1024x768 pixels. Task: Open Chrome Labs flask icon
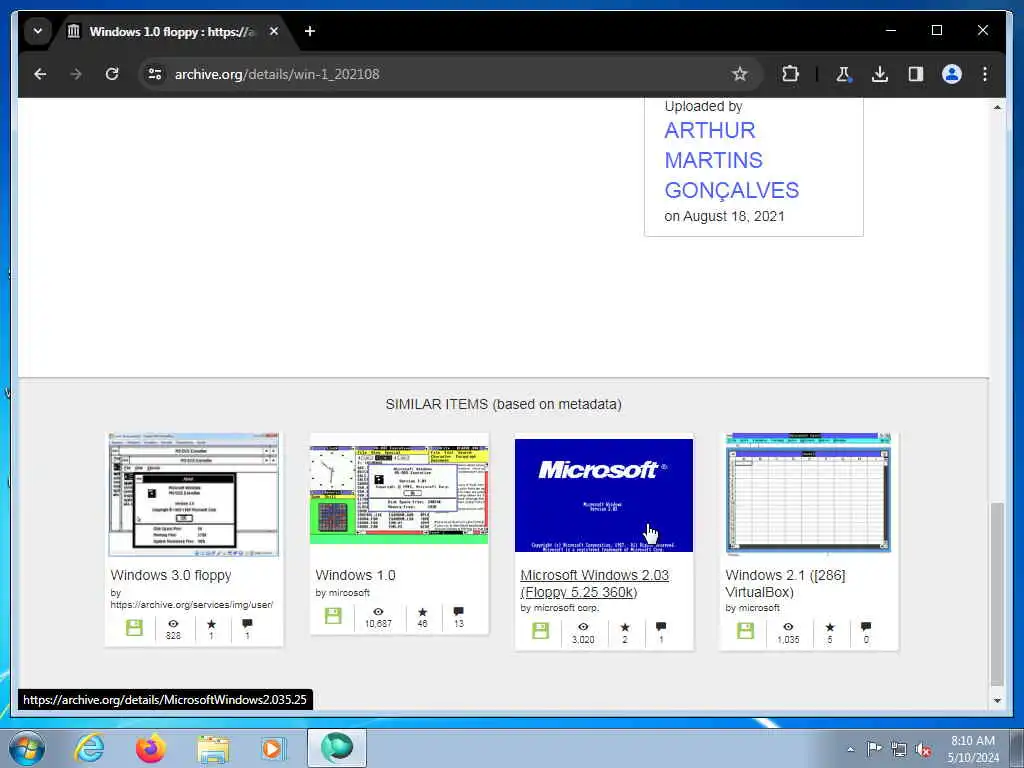[x=844, y=74]
